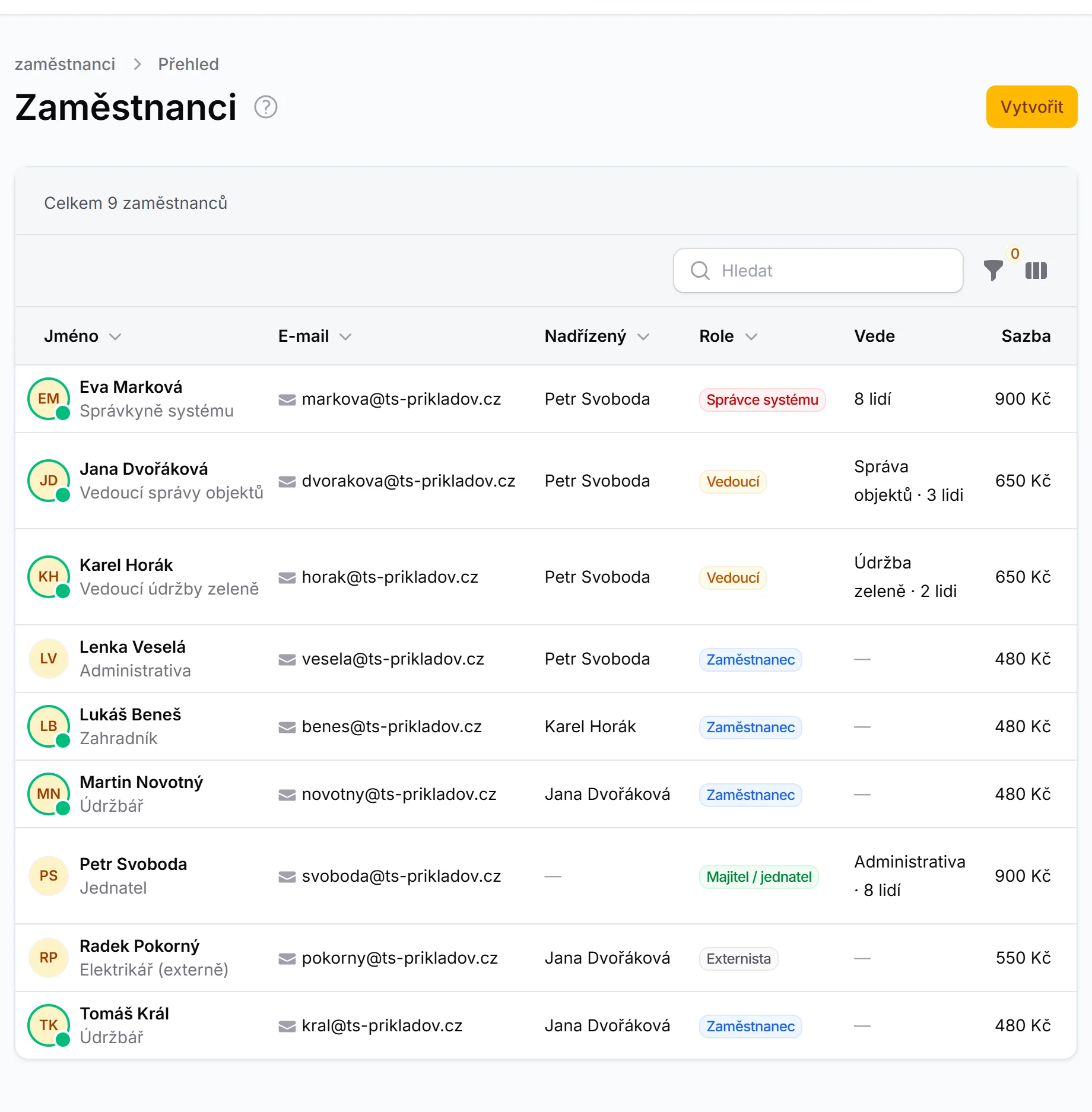The image size is (1092, 1112).
Task: Click the Externista role badge
Action: coord(739,958)
